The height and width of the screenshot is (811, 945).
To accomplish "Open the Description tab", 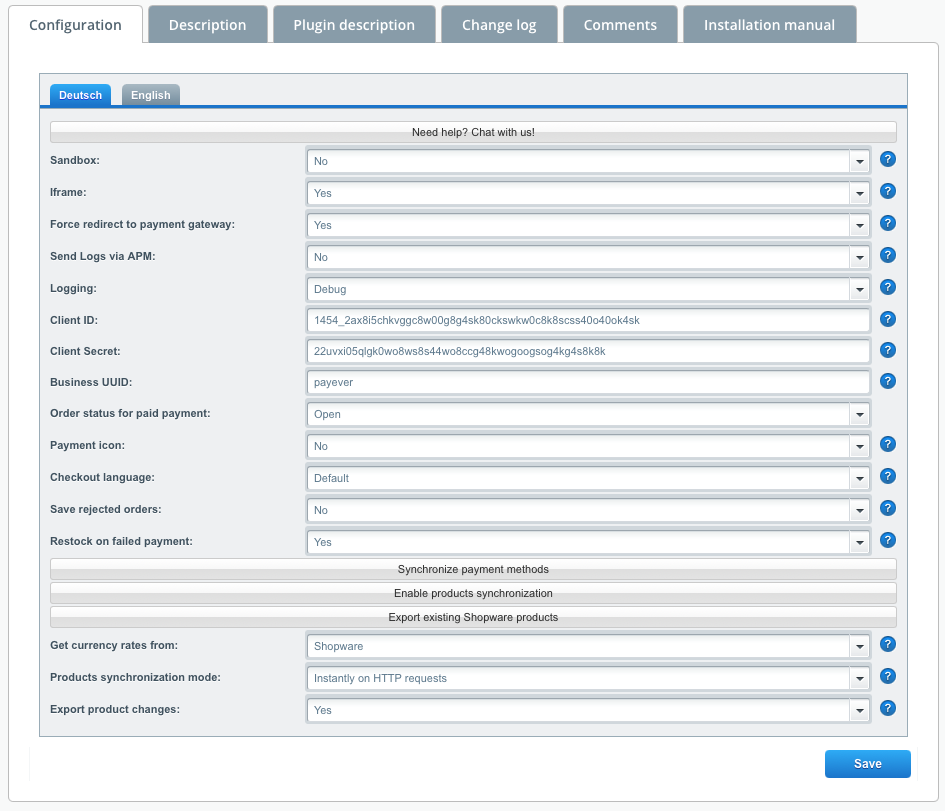I will pyautogui.click(x=207, y=25).
